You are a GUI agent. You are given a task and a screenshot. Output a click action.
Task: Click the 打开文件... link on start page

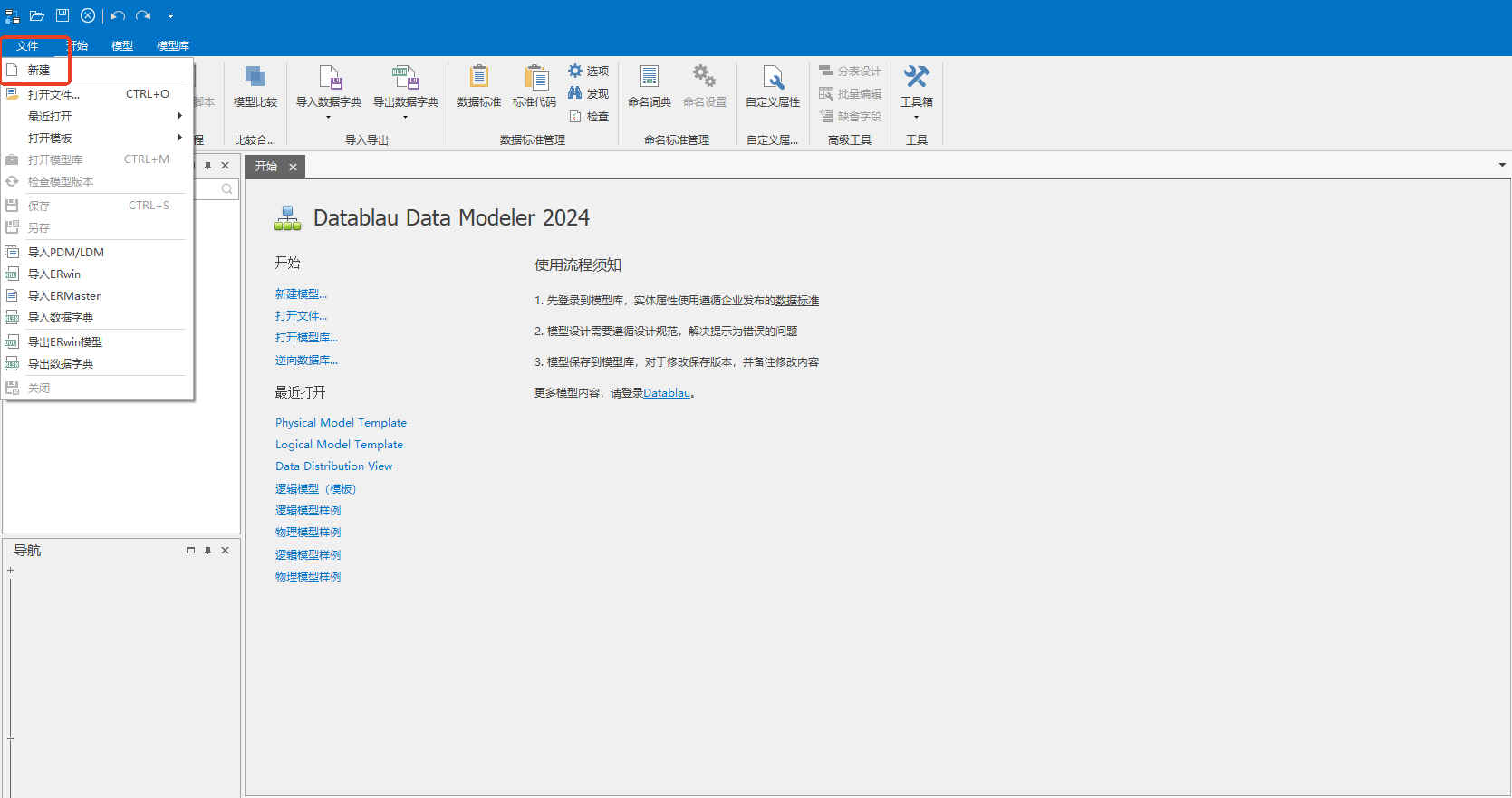coord(301,315)
